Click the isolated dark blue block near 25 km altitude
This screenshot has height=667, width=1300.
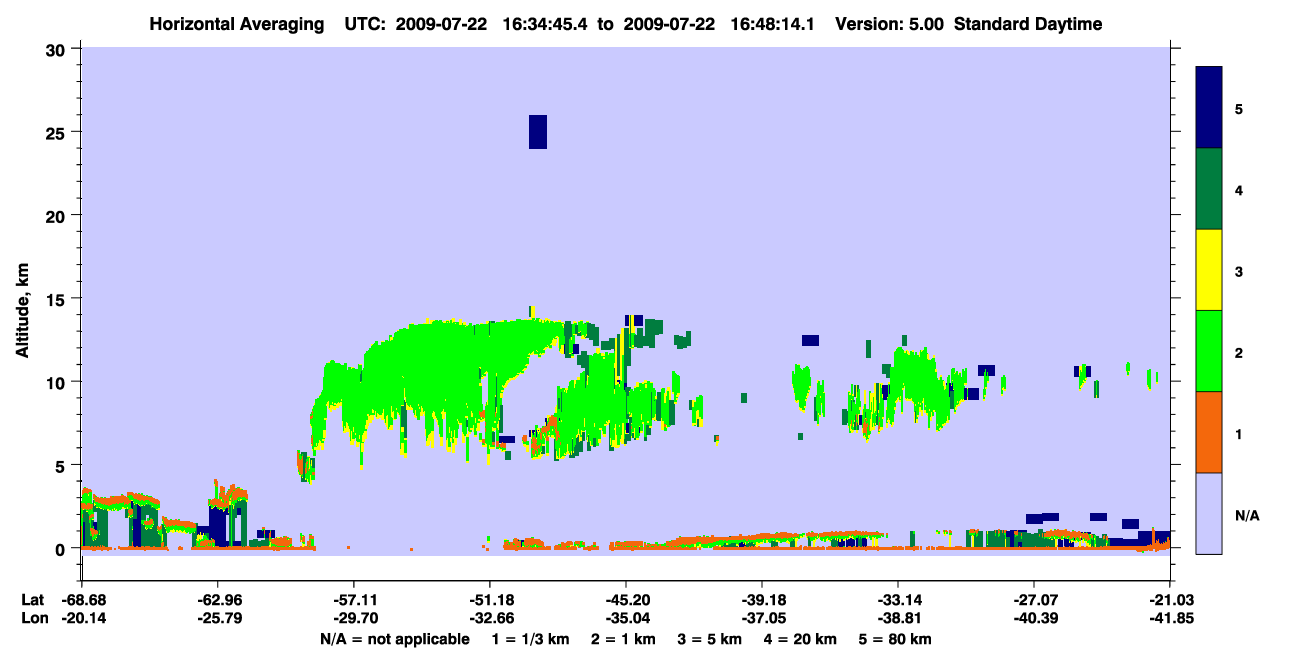[538, 132]
